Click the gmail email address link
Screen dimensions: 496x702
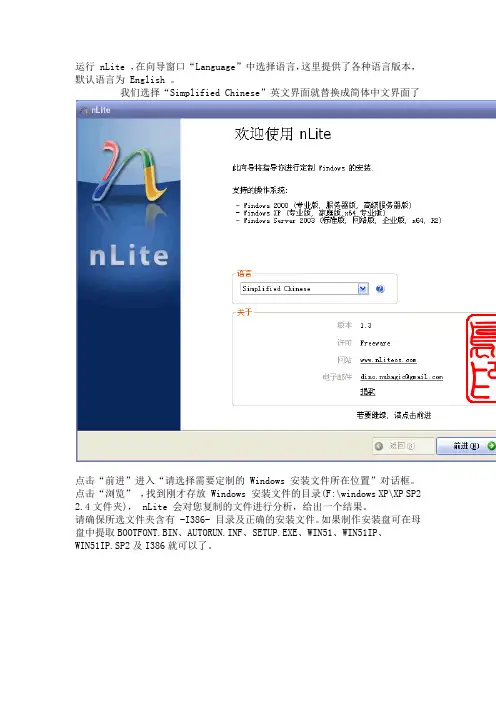click(402, 377)
